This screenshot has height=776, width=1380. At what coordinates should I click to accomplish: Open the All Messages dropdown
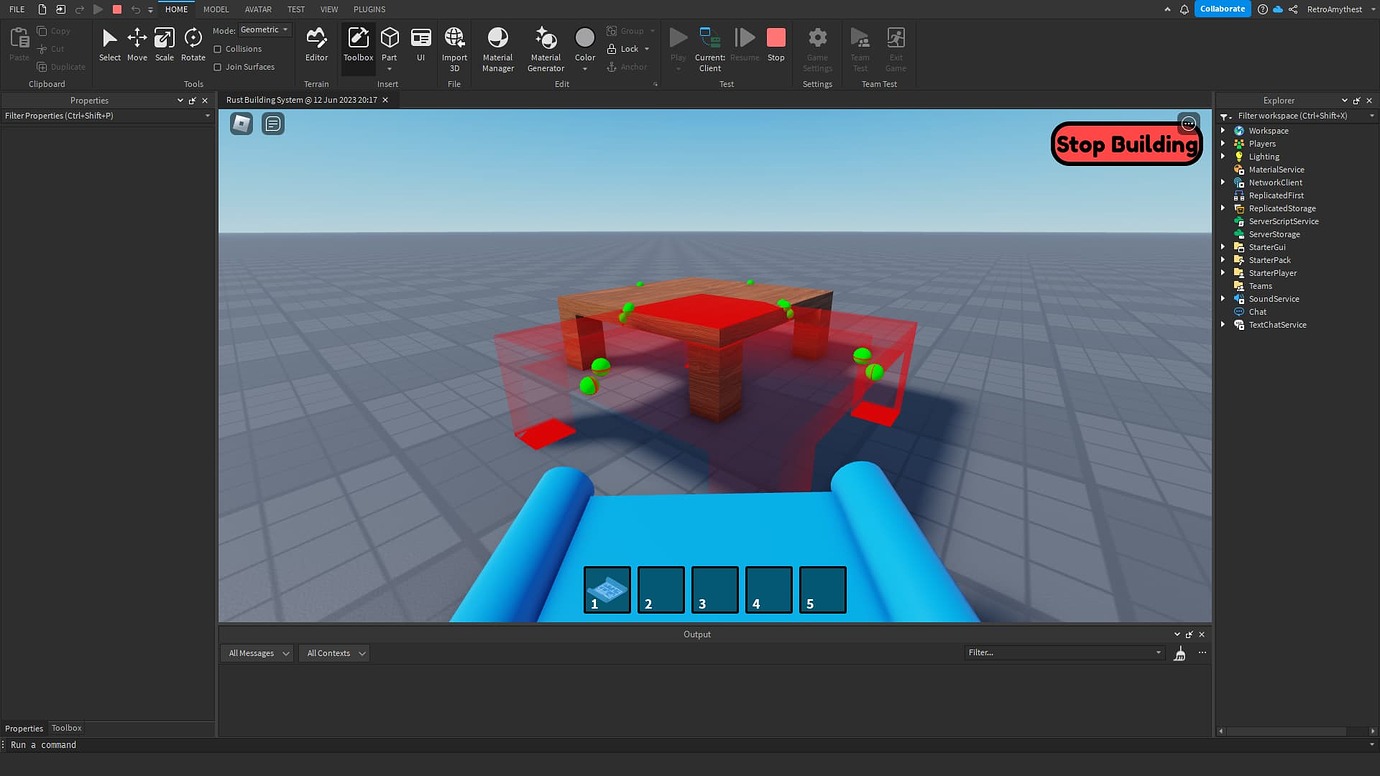[x=257, y=653]
